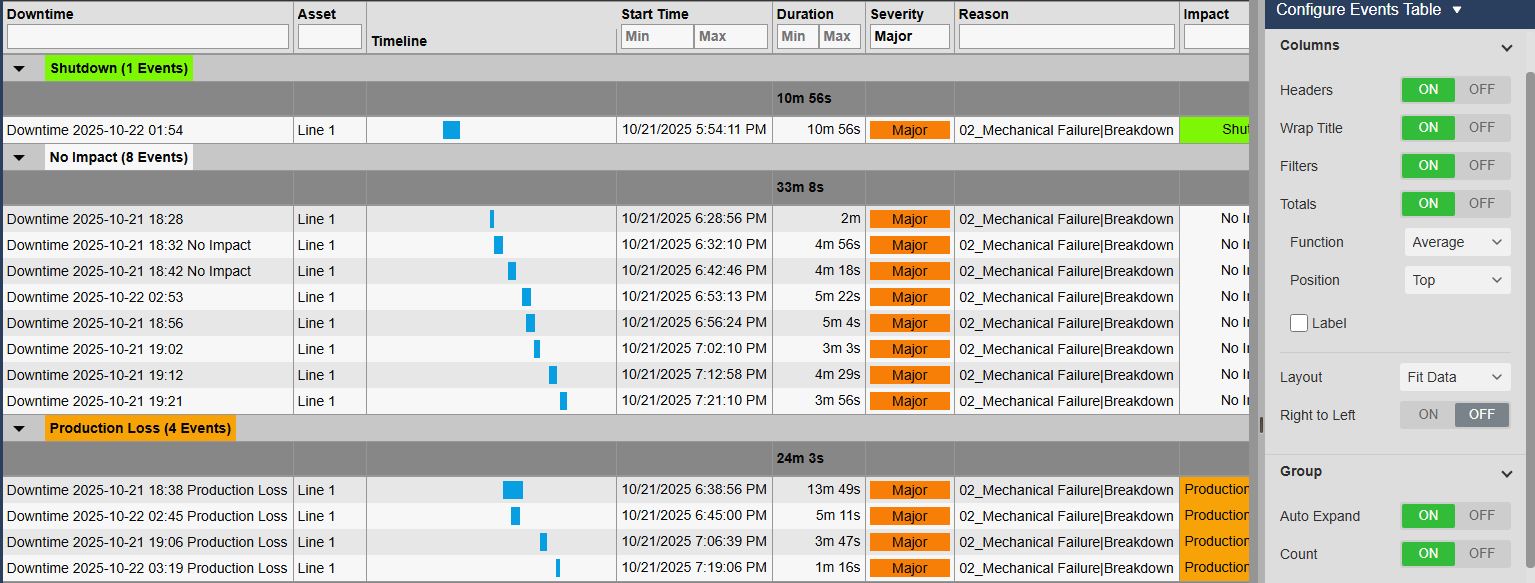Screen dimensions: 1535x583
Task: Select row Downtime 2025-10-21 19:02
Action: coord(626,349)
